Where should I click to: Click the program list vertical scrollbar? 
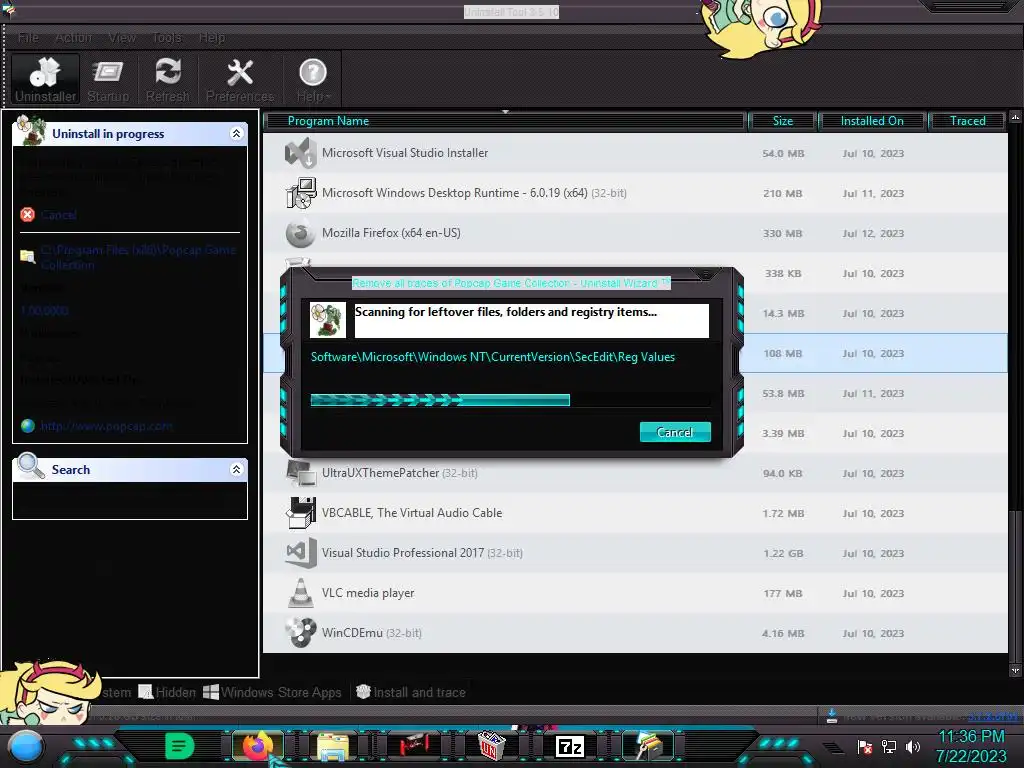point(1014,393)
